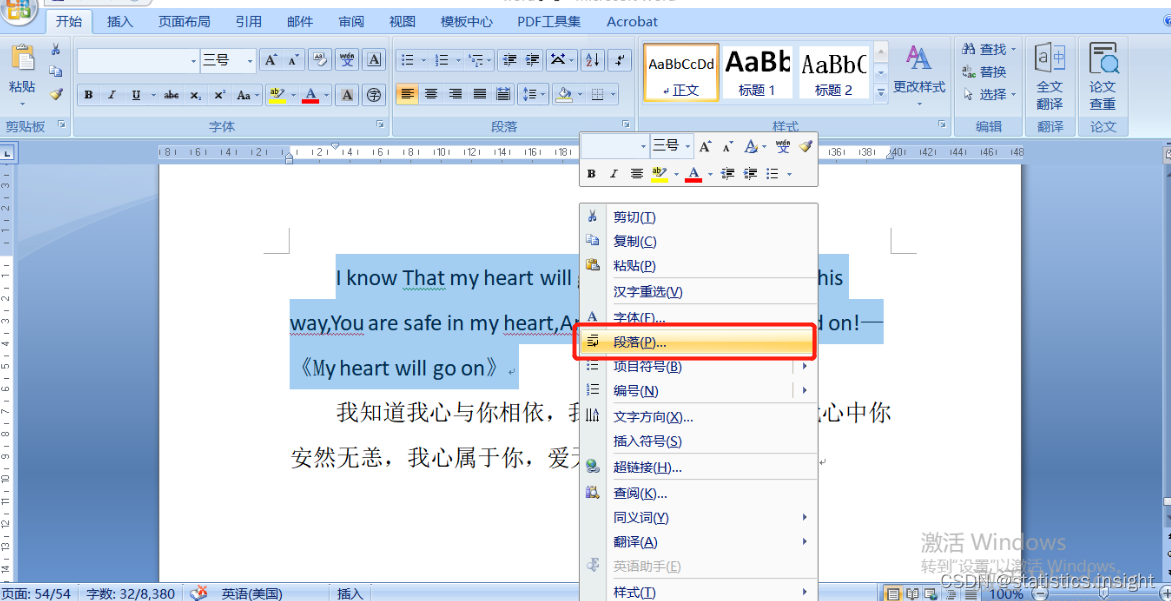Open the mini toolbar font size dropdown
This screenshot has width=1171, height=601.
point(688,146)
